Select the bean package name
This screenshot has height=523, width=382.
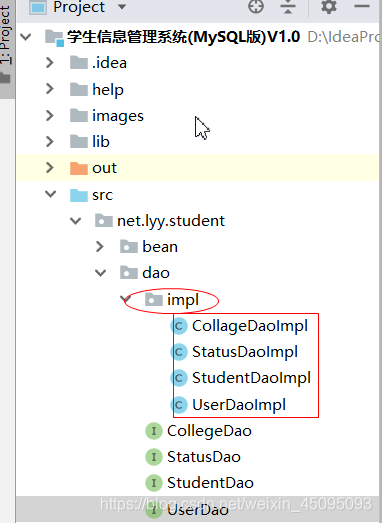(160, 246)
